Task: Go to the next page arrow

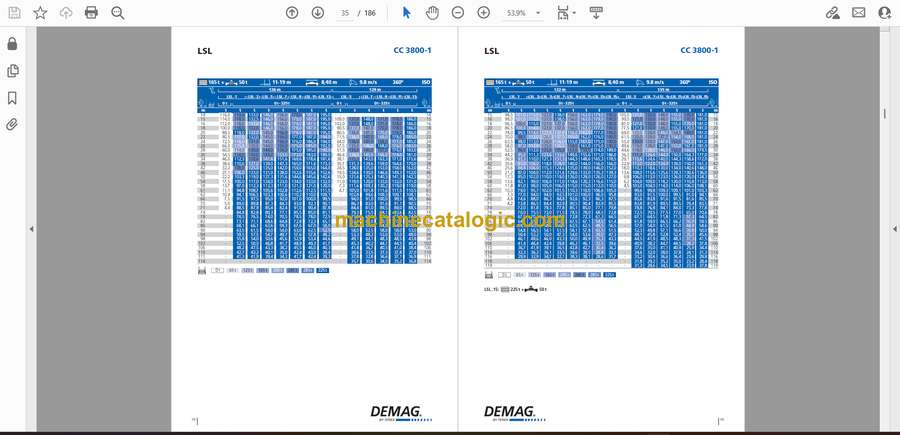Action: [318, 13]
